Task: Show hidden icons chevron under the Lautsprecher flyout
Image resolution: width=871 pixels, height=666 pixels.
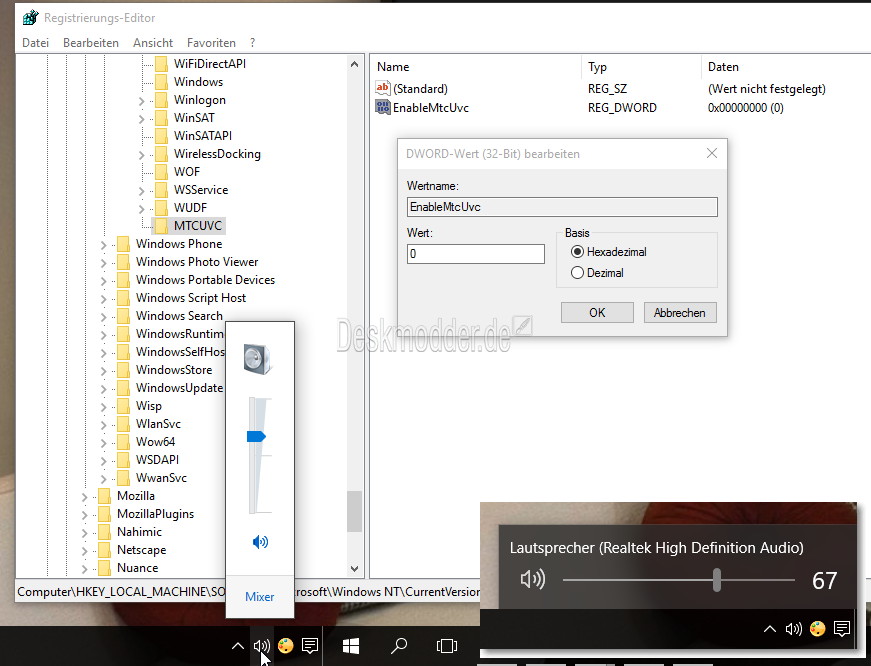Action: pyautogui.click(x=769, y=629)
